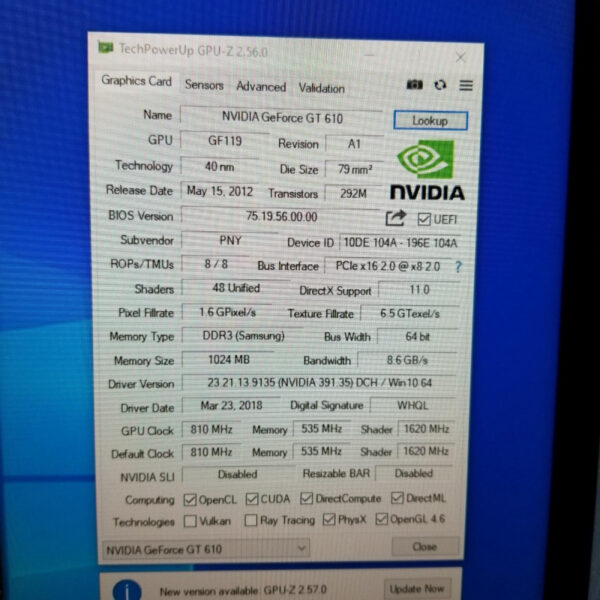
Task: Click the Revision value A1
Action: coord(354,144)
